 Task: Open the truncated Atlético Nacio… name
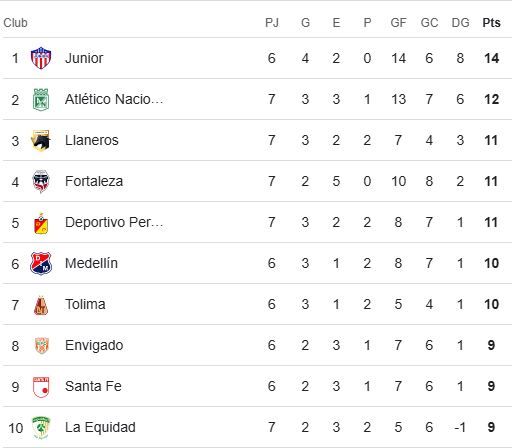[114, 99]
